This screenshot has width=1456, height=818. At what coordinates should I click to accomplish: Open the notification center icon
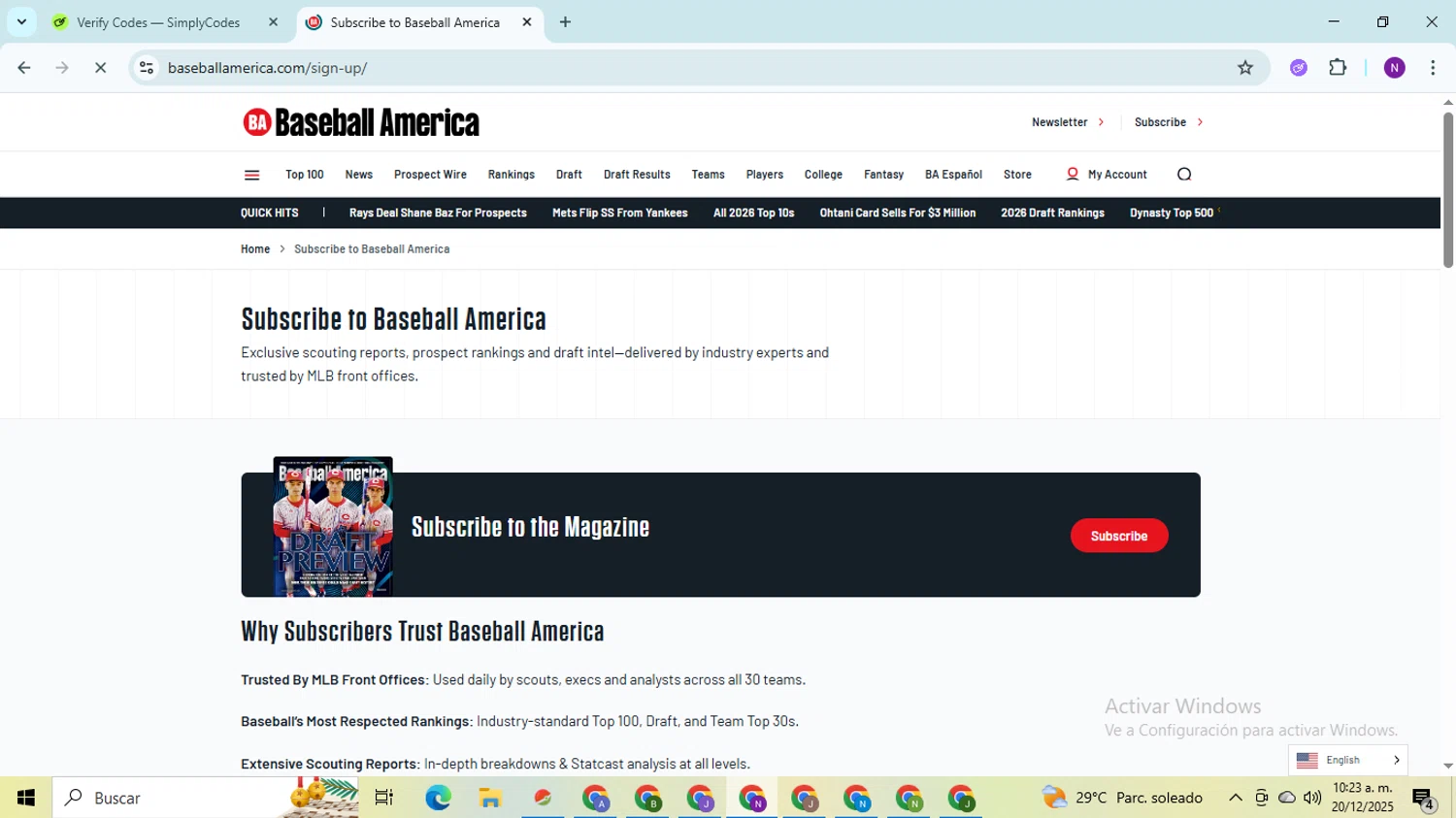[x=1423, y=799]
